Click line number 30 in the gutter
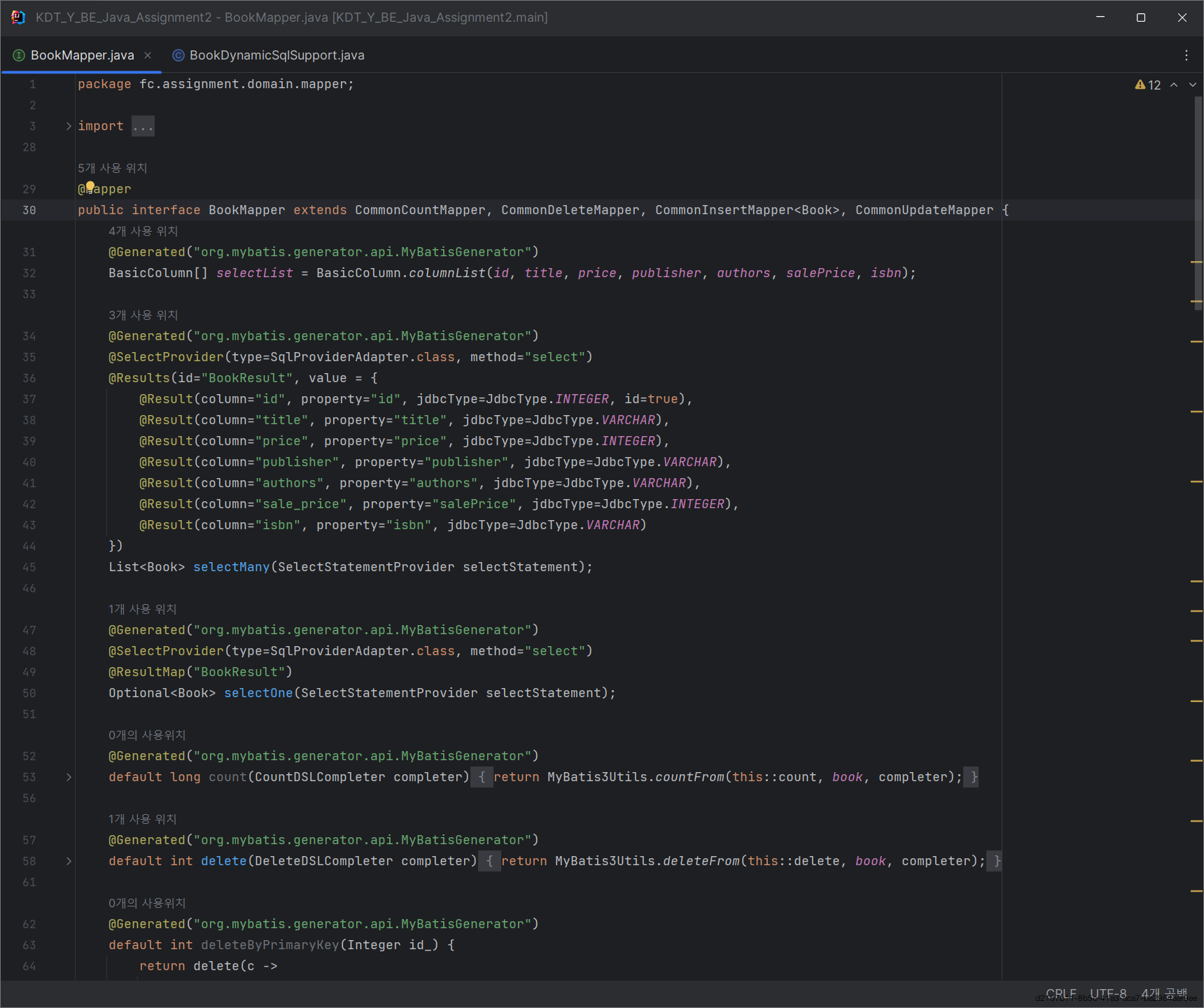 point(29,210)
